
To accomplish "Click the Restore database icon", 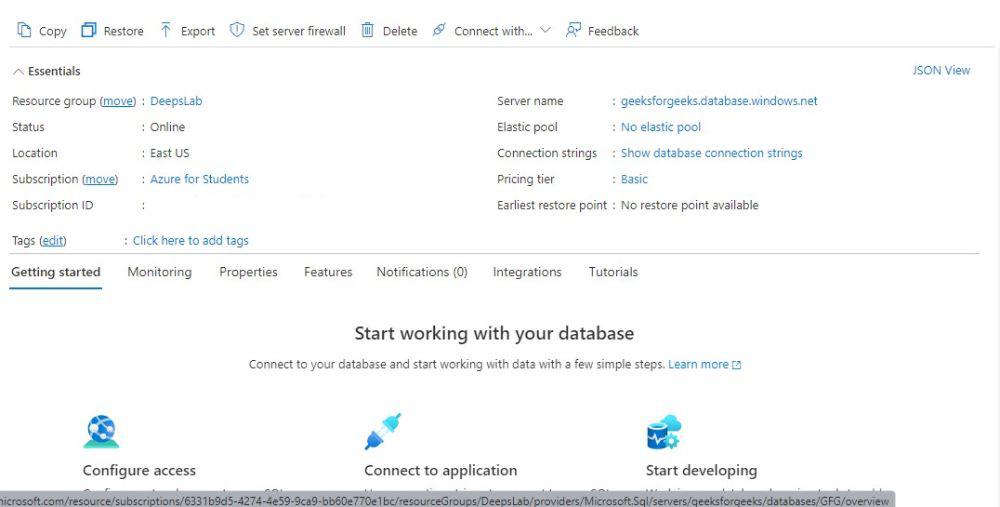I will click(89, 31).
